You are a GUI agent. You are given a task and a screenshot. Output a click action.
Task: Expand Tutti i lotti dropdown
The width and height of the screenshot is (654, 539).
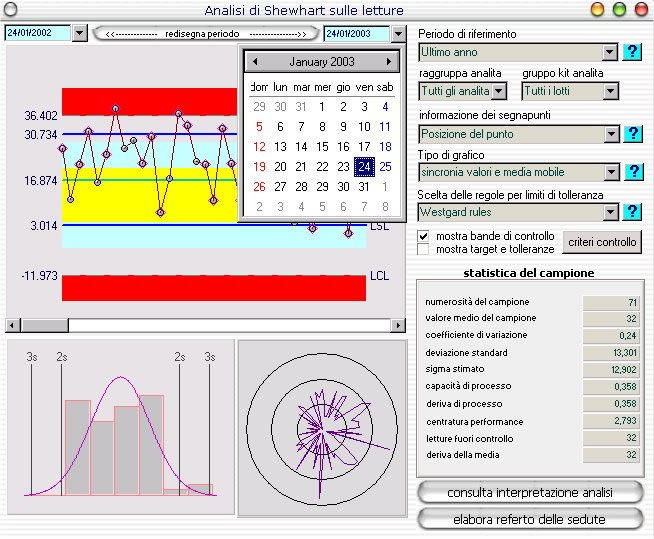click(611, 91)
